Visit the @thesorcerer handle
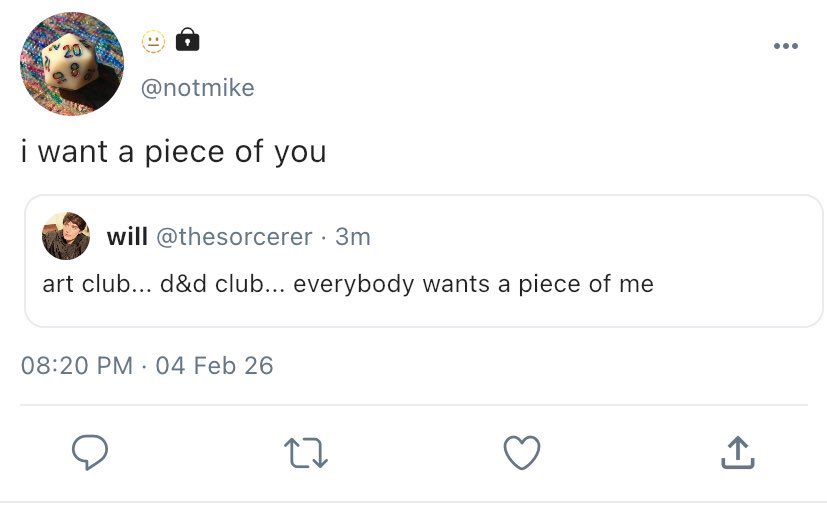827x506 pixels. (234, 237)
